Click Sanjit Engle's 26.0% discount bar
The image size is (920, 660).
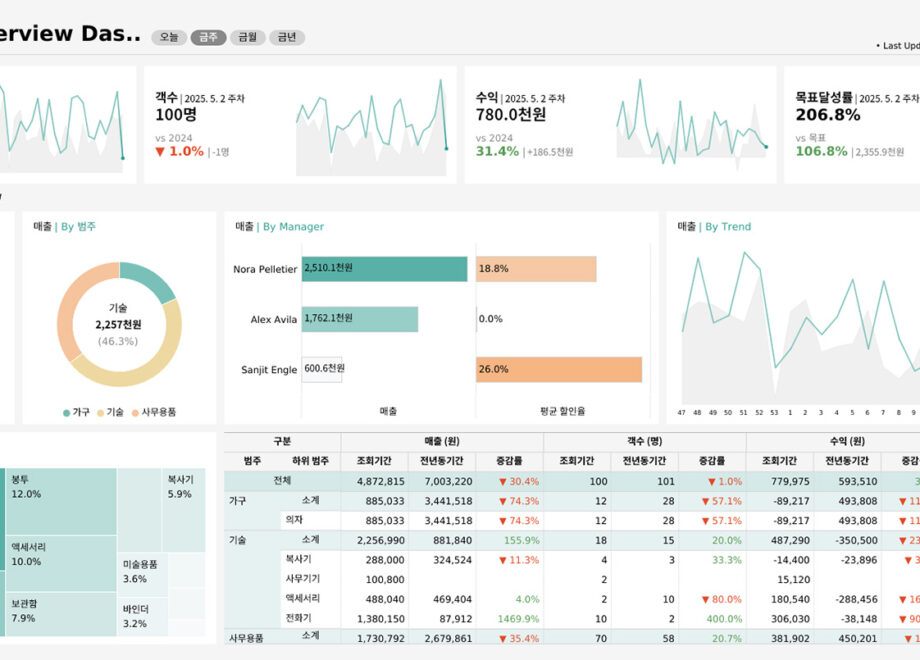click(x=558, y=369)
